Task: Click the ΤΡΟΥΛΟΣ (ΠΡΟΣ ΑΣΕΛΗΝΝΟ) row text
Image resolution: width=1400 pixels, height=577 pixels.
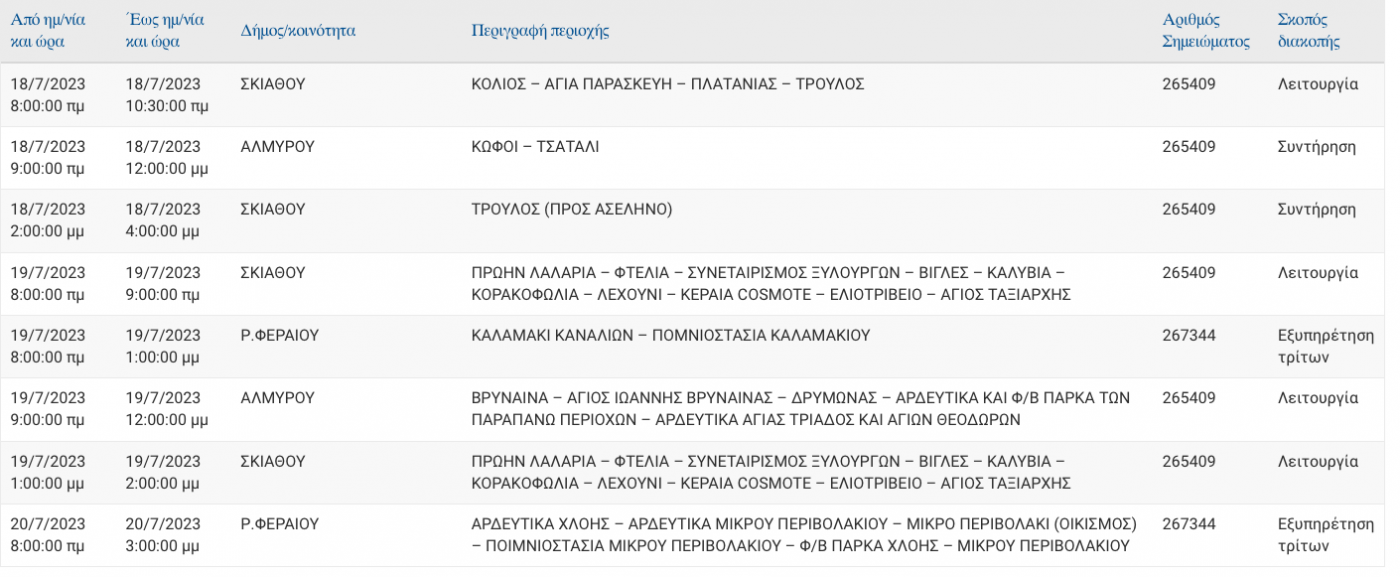Action: pos(571,210)
